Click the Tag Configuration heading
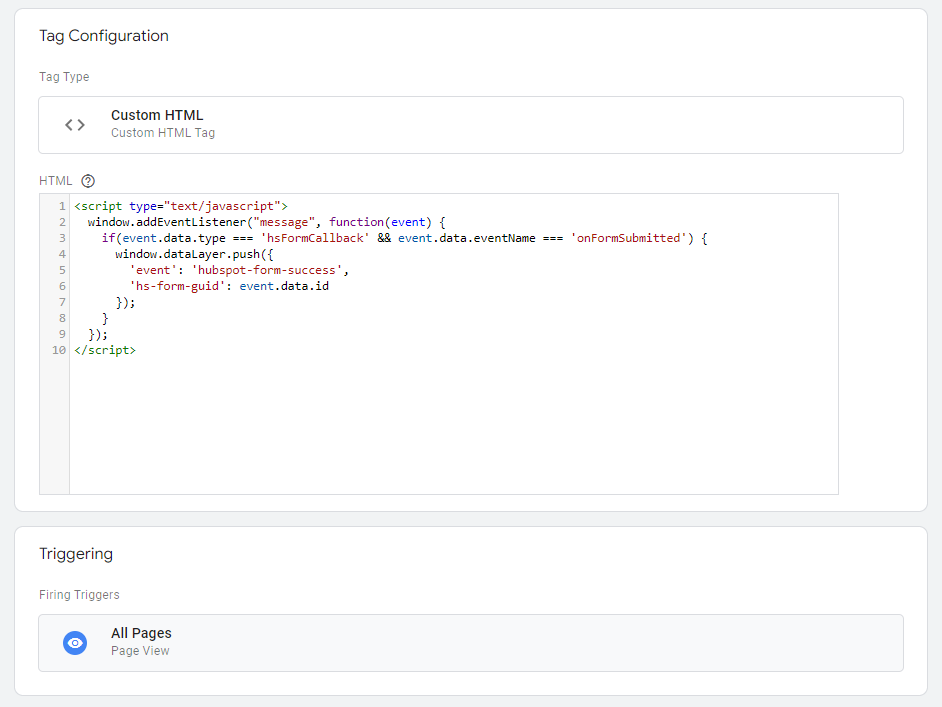Screen dimensions: 942x707 point(104,36)
